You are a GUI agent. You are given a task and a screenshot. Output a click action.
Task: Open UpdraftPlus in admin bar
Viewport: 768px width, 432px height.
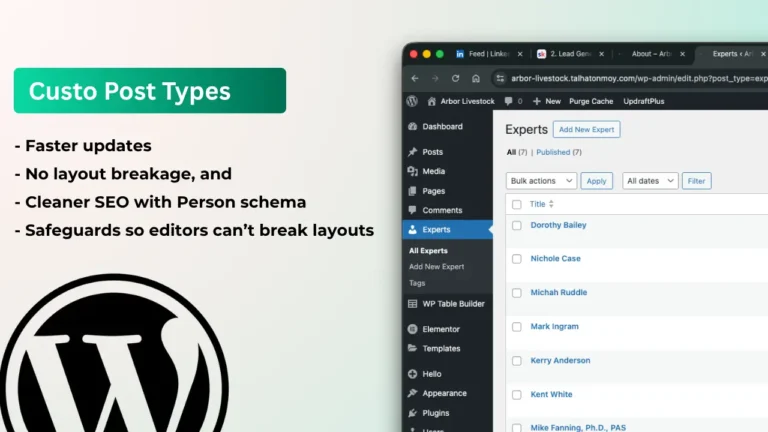[x=644, y=101]
